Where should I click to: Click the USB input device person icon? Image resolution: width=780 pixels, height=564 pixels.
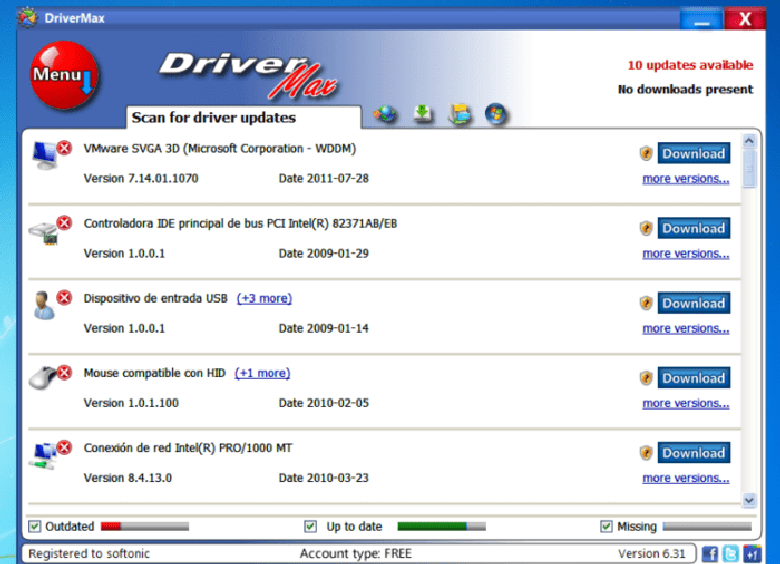coord(44,305)
